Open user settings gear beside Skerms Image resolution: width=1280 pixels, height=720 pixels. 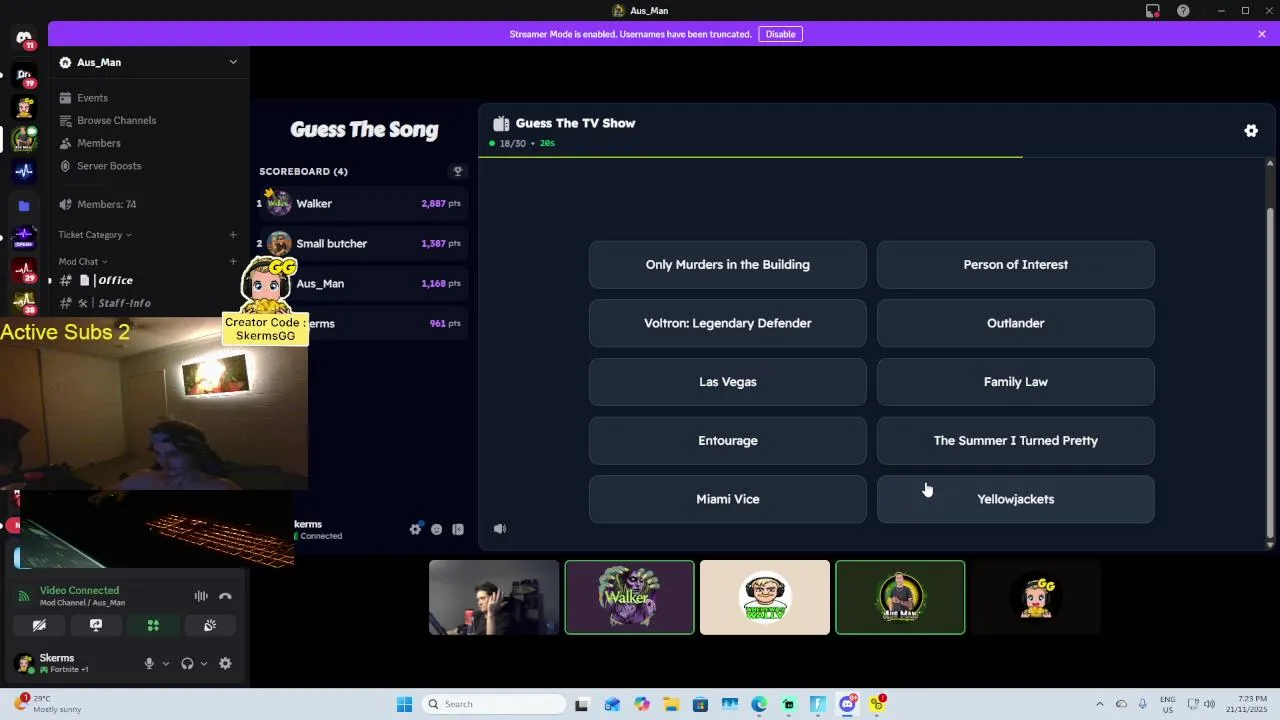225,663
